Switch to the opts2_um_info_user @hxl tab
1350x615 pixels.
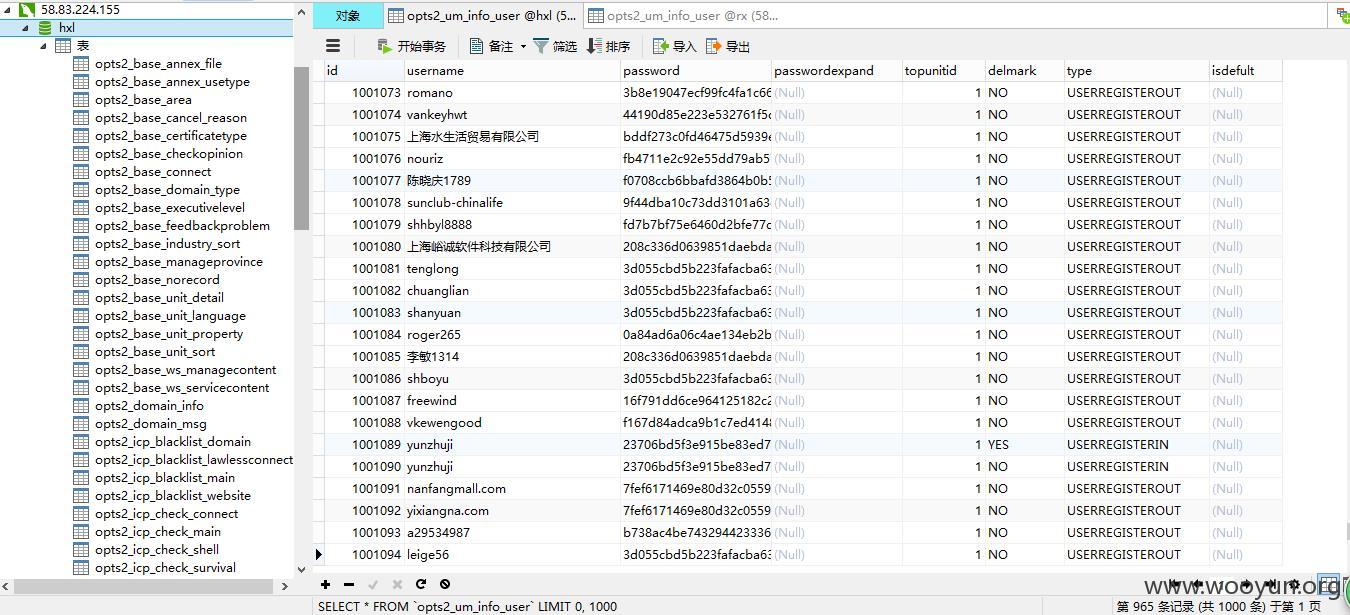pos(483,15)
